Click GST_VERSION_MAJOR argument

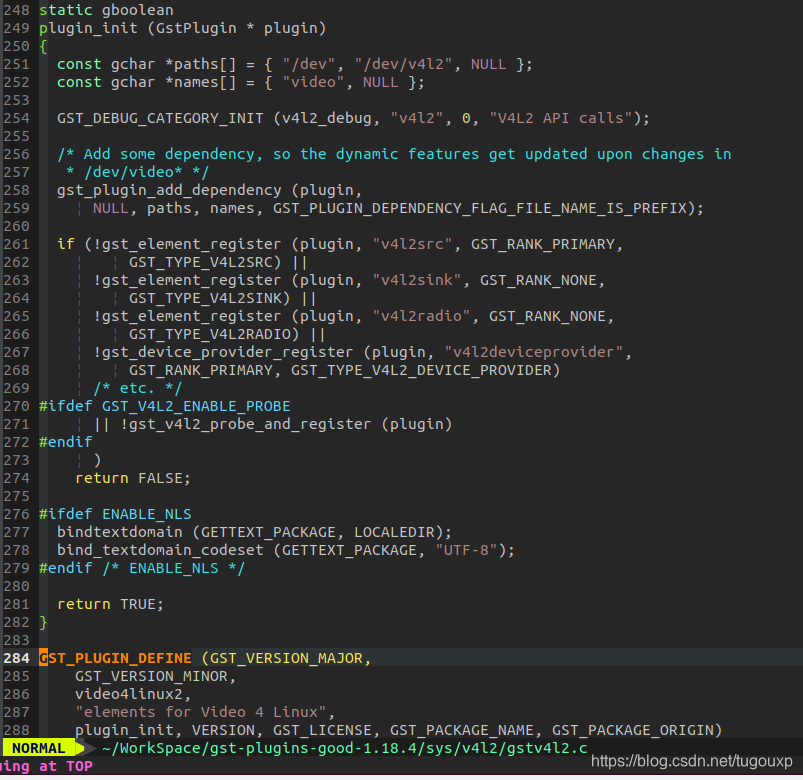tap(286, 658)
